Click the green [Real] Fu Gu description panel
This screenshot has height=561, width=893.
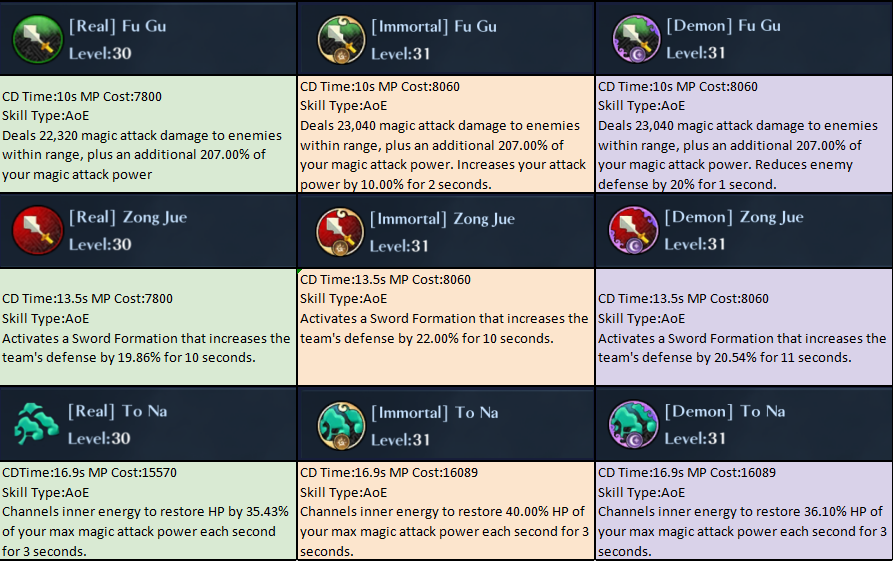[x=148, y=135]
